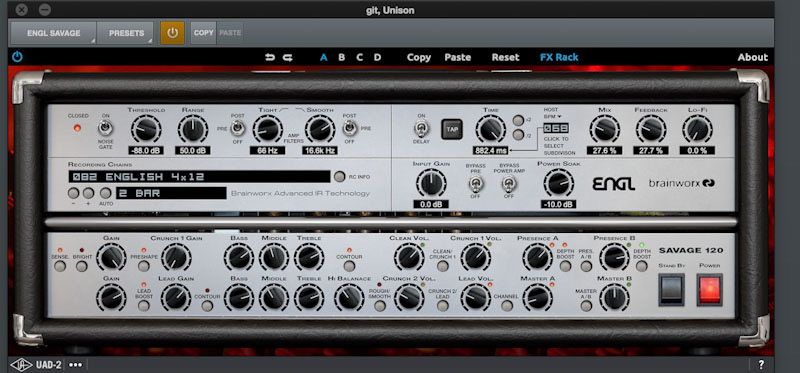Select settings slot D
The image size is (800, 373).
pos(377,57)
